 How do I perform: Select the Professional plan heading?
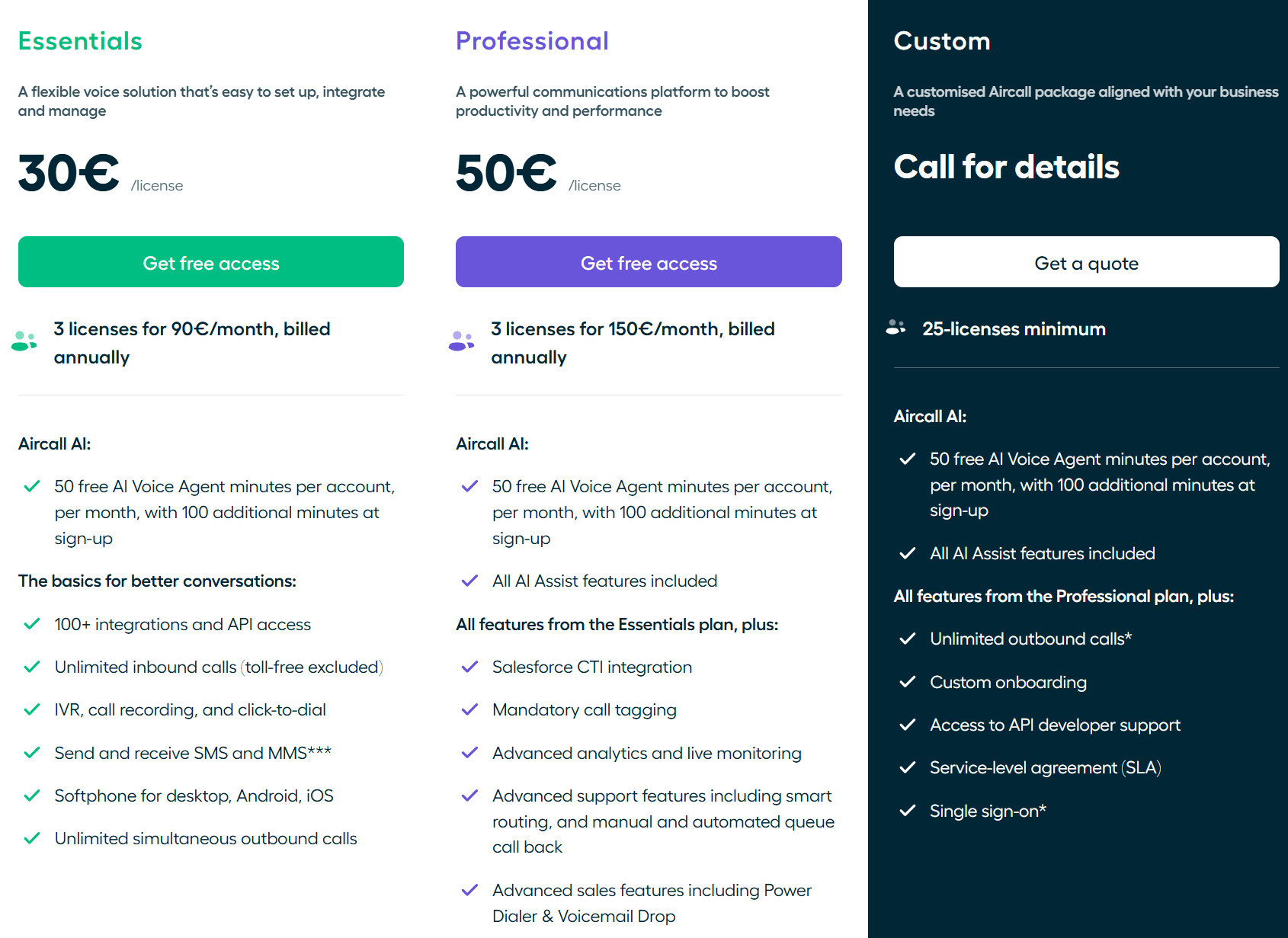coord(532,41)
